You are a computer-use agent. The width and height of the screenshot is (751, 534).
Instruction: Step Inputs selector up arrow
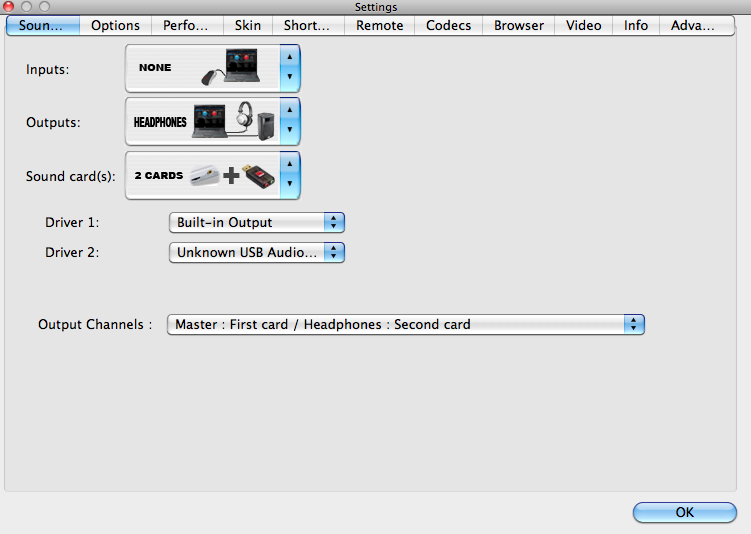coord(290,57)
